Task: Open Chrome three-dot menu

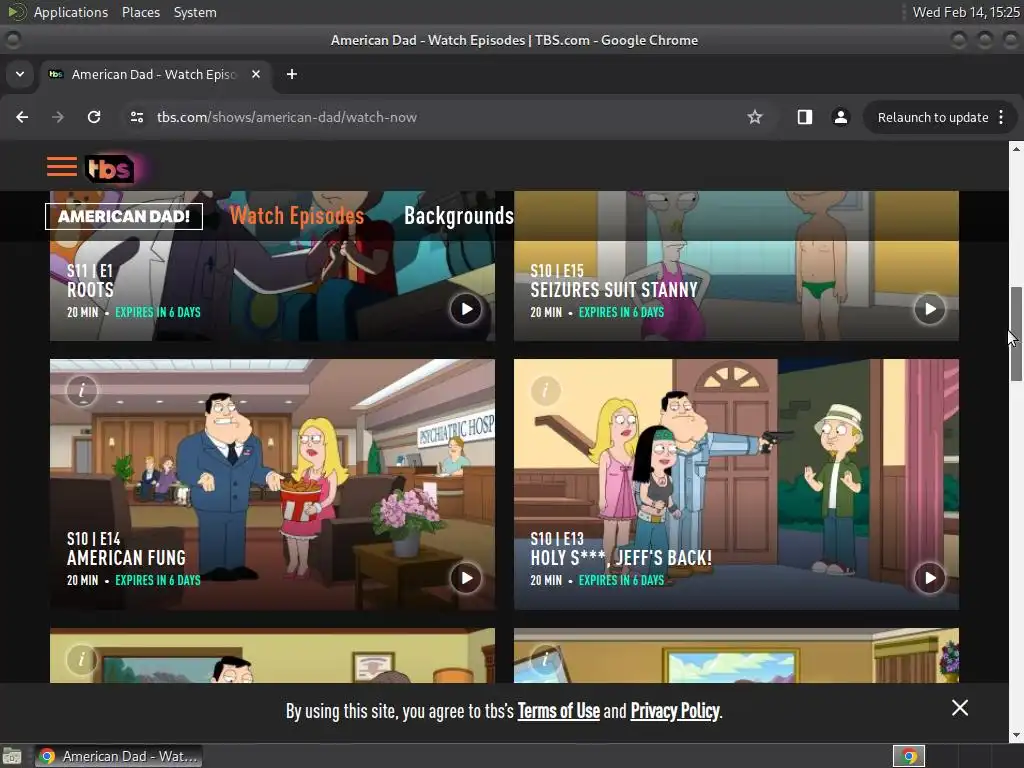Action: [x=1001, y=117]
